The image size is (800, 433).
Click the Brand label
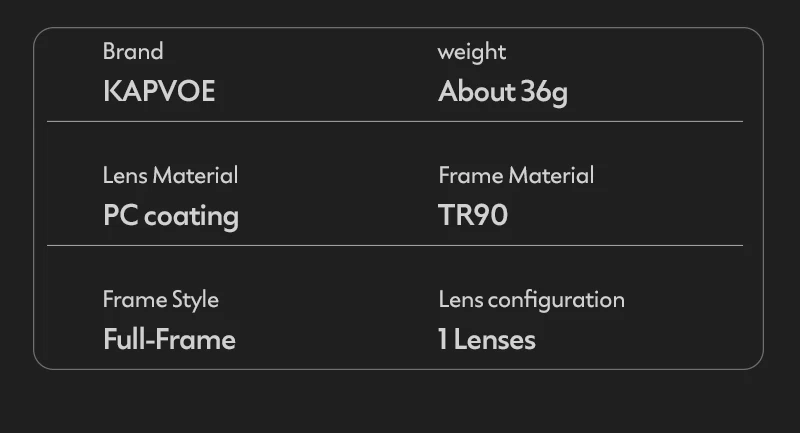pos(133,51)
